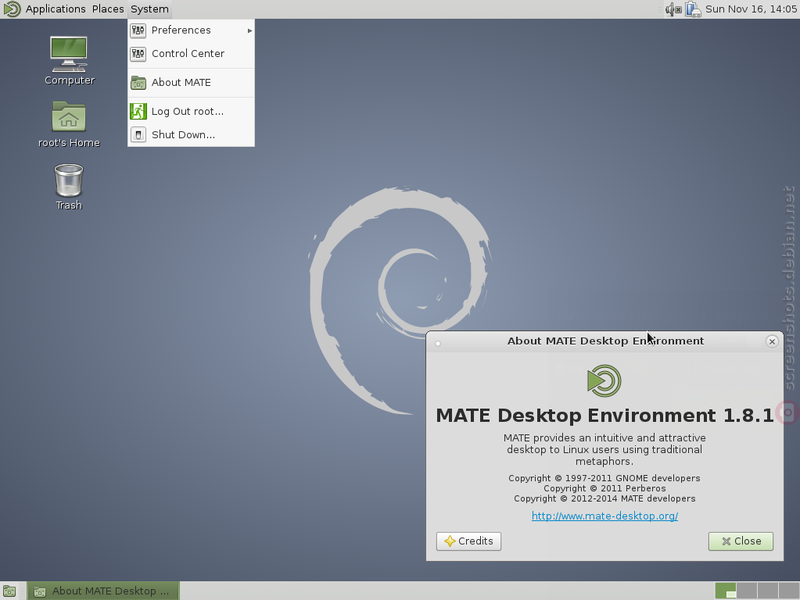
Task: Select the Trash desktop icon
Action: coord(69,187)
